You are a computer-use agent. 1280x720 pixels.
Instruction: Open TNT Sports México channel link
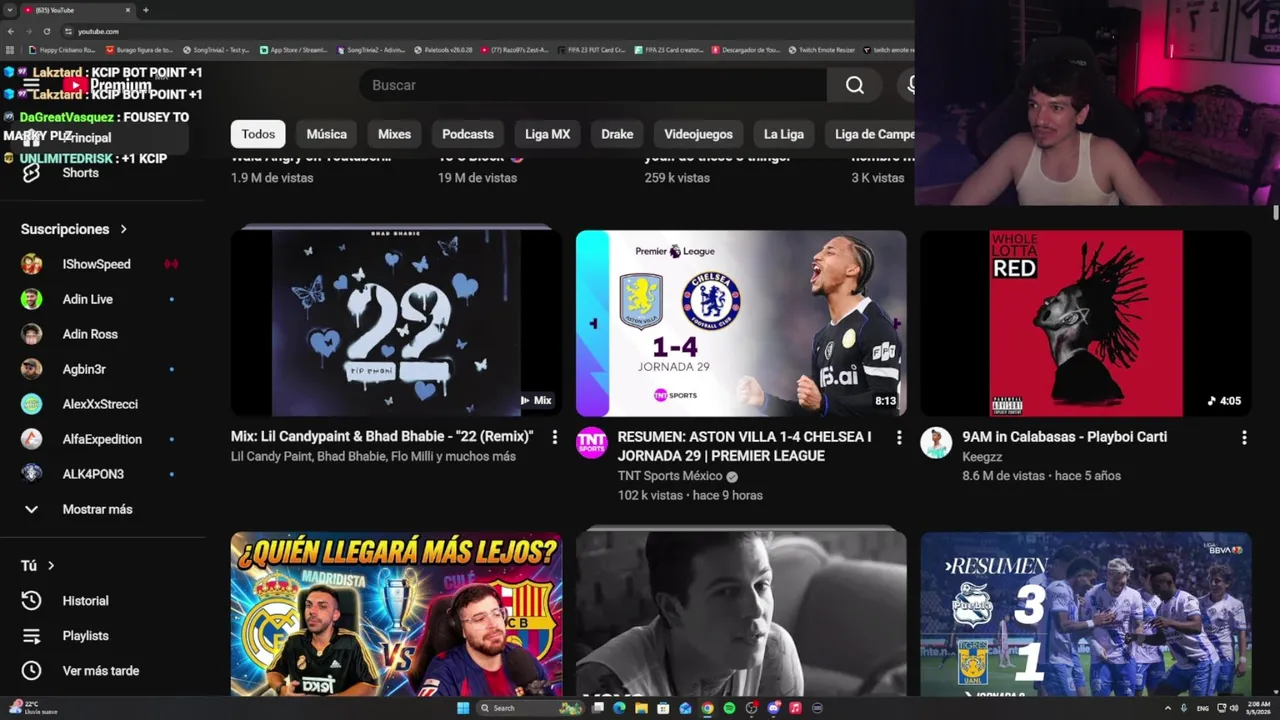670,476
